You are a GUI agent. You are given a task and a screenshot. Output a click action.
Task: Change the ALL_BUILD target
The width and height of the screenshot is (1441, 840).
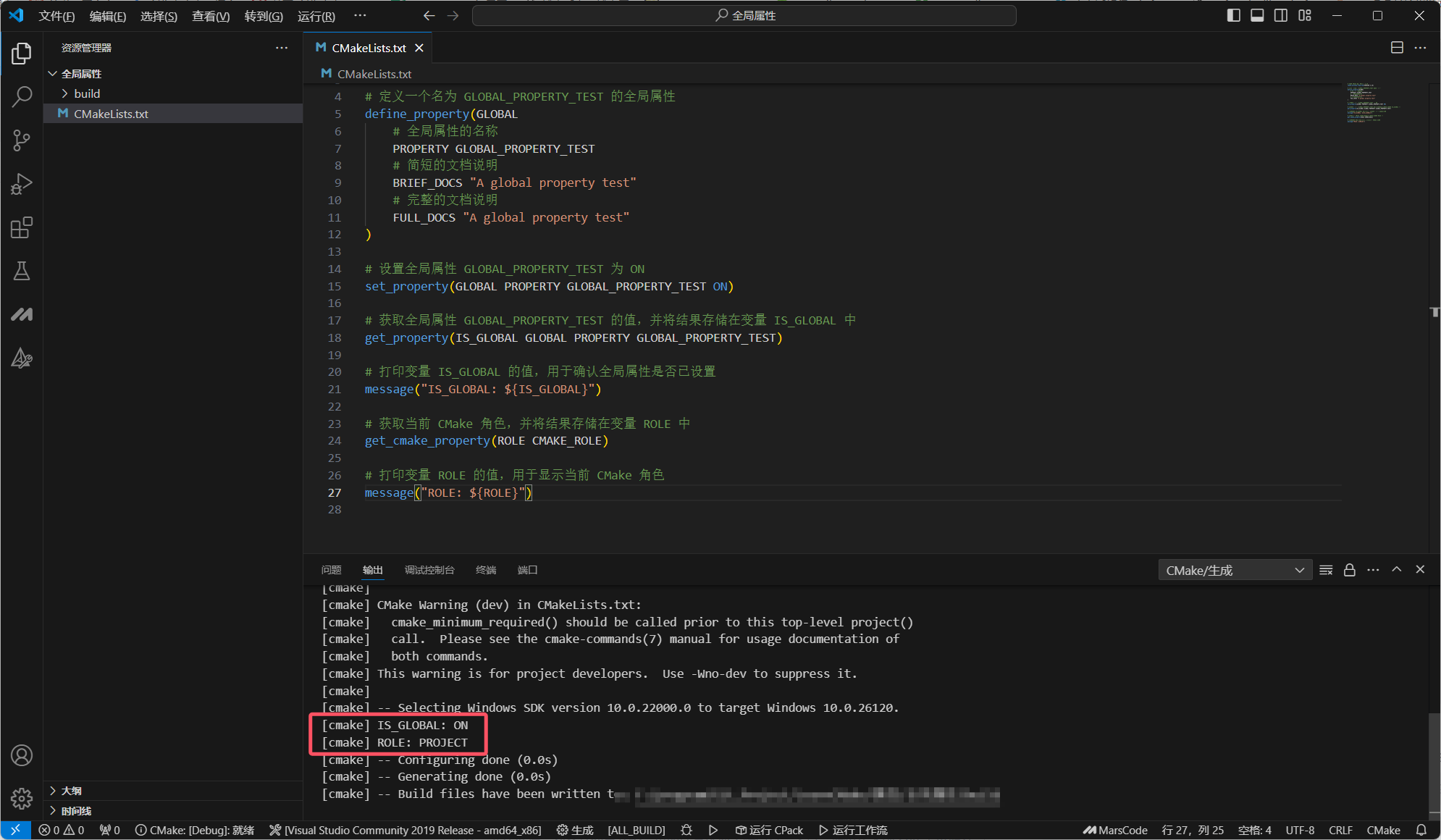637,830
